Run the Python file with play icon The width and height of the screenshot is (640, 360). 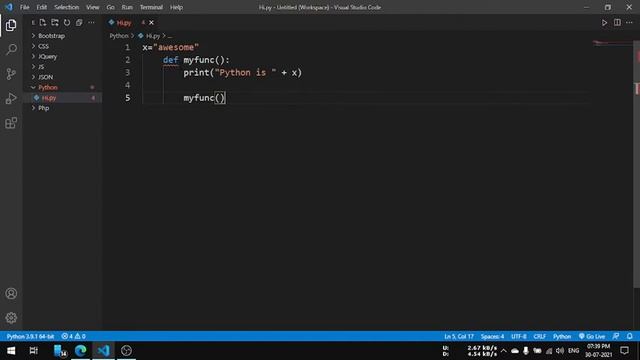pos(604,23)
